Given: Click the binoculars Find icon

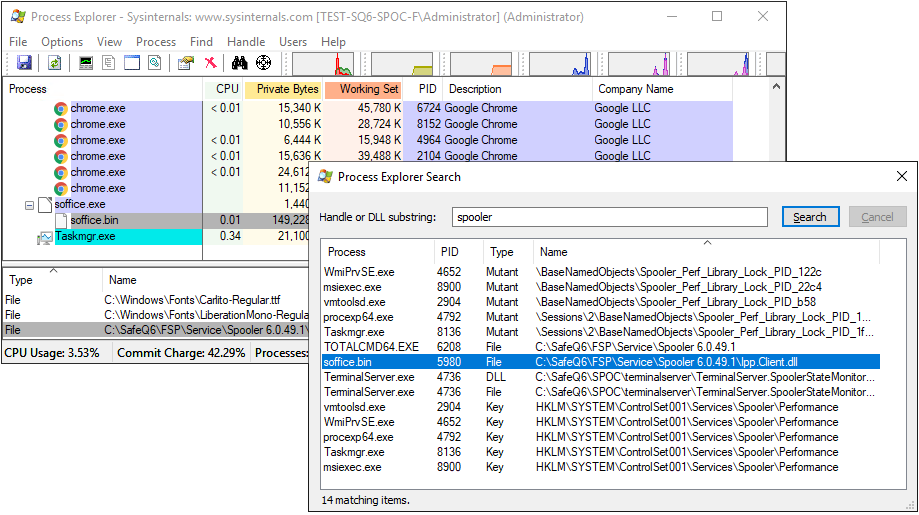Looking at the screenshot, I should pyautogui.click(x=240, y=63).
